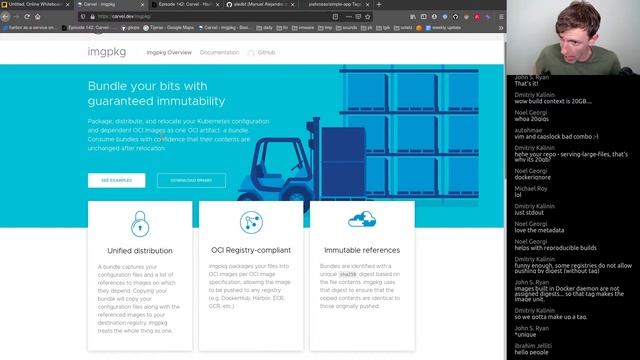Toggle reader view icon in address bar
Viewport: 640px width, 360px height.
click(x=335, y=17)
